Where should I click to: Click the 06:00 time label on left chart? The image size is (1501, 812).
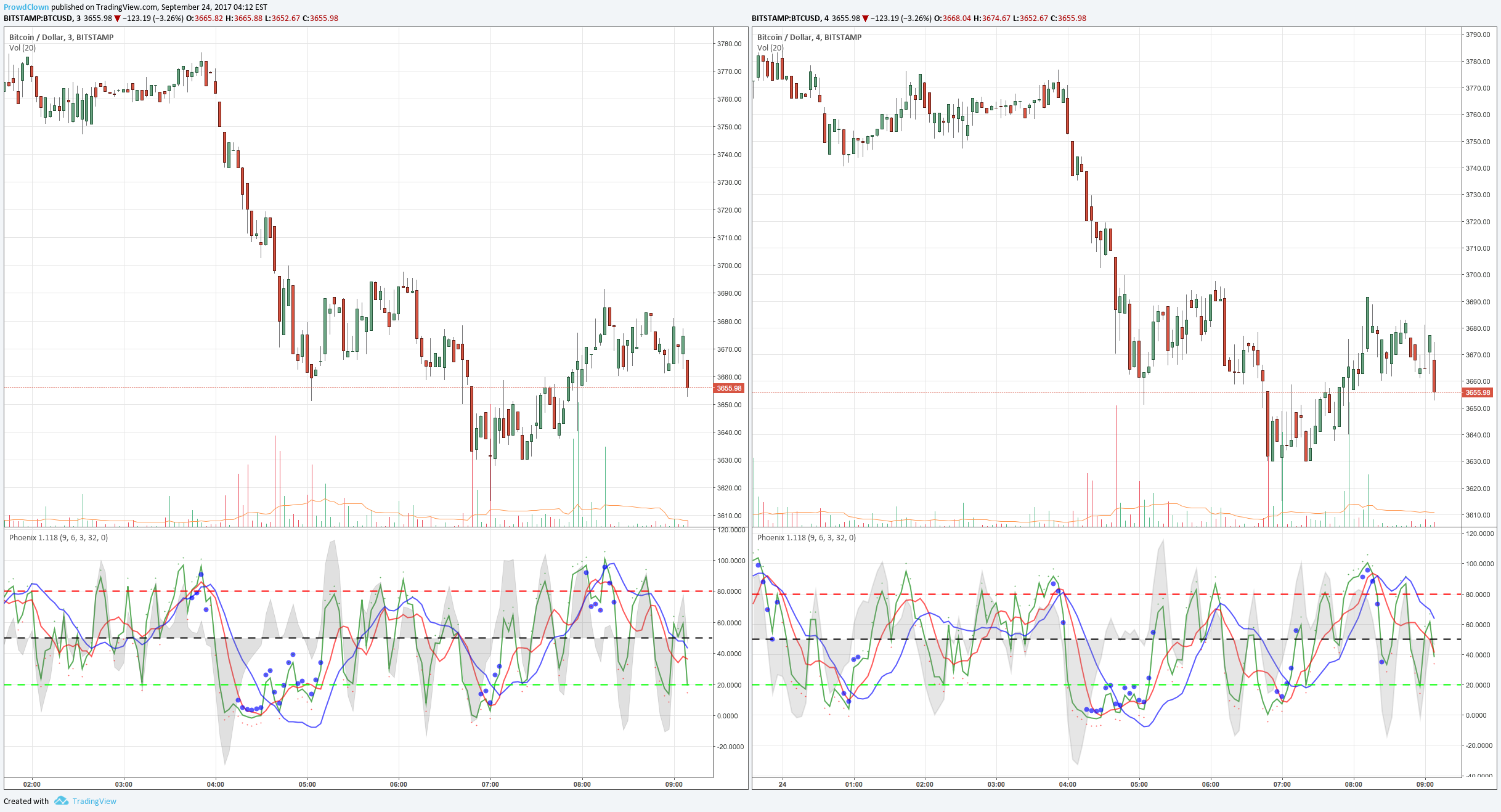click(x=399, y=784)
